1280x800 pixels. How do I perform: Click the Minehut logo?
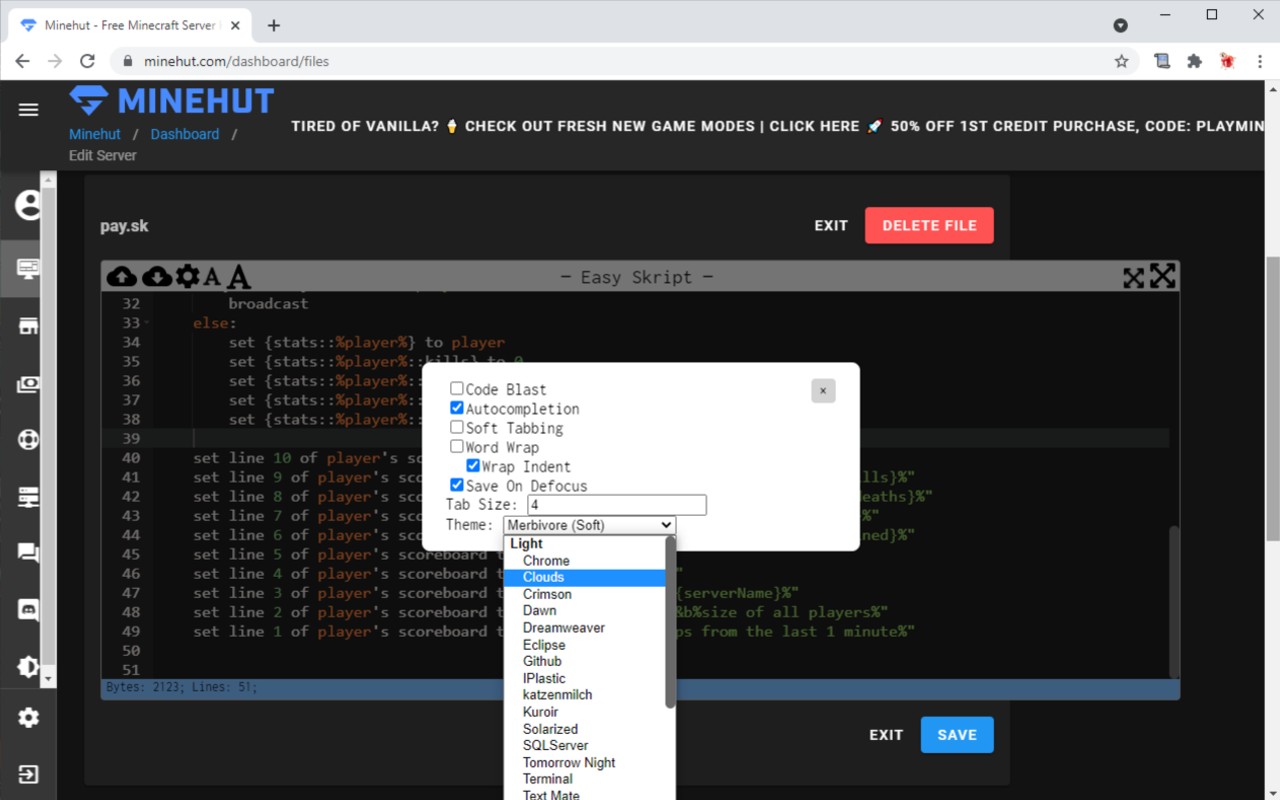172,101
